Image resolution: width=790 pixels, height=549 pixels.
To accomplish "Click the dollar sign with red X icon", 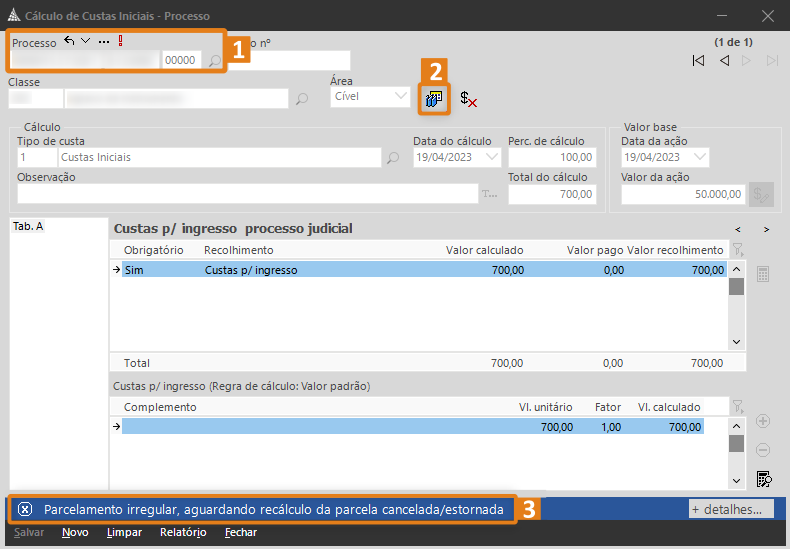I will (x=468, y=99).
